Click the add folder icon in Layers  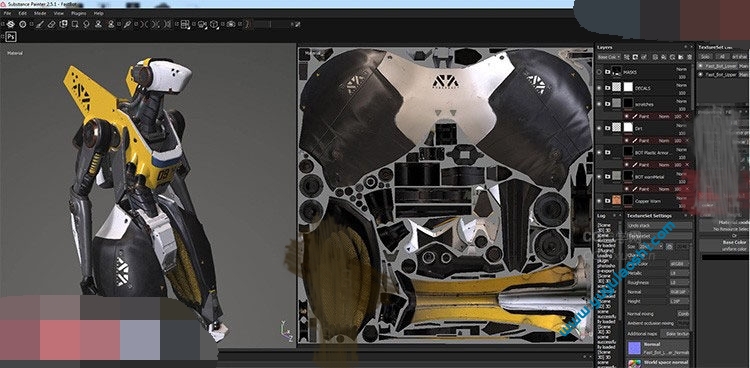pos(681,57)
